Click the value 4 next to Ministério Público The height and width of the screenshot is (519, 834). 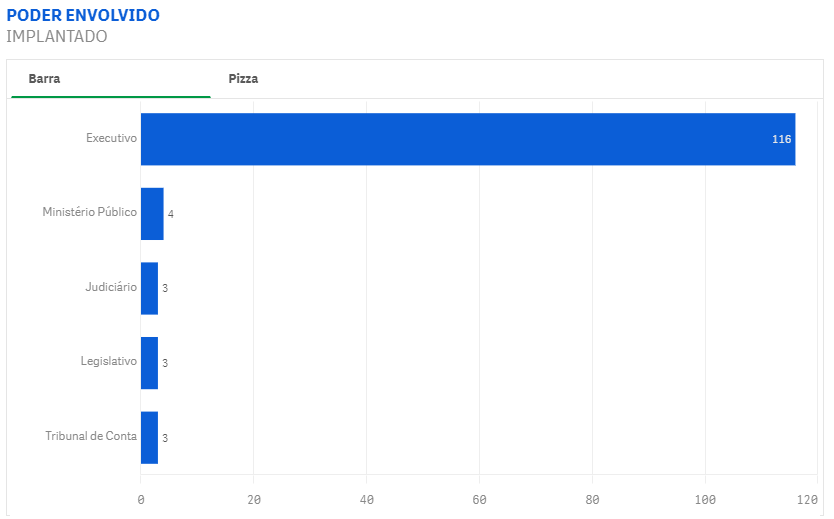(x=171, y=214)
